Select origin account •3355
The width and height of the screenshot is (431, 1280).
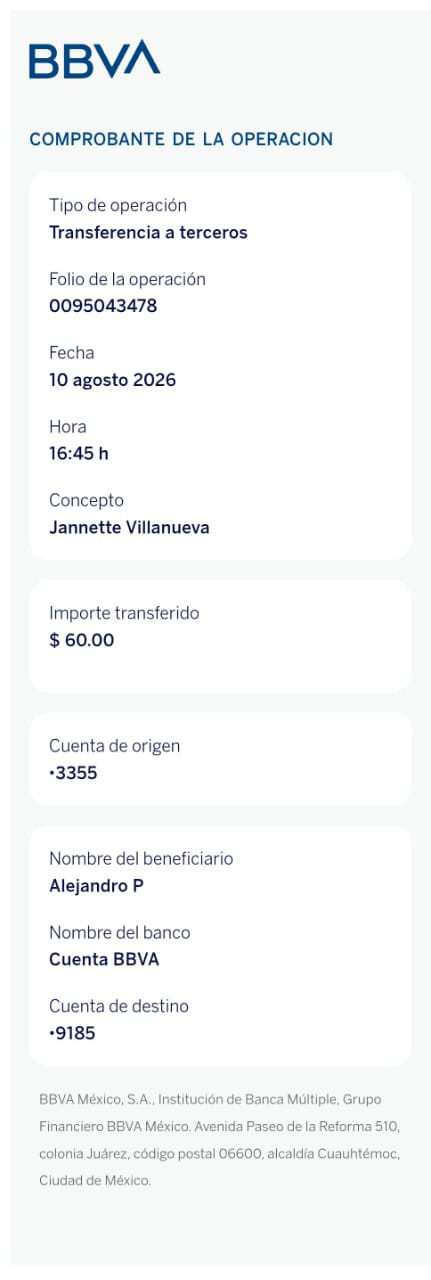pyautogui.click(x=73, y=773)
